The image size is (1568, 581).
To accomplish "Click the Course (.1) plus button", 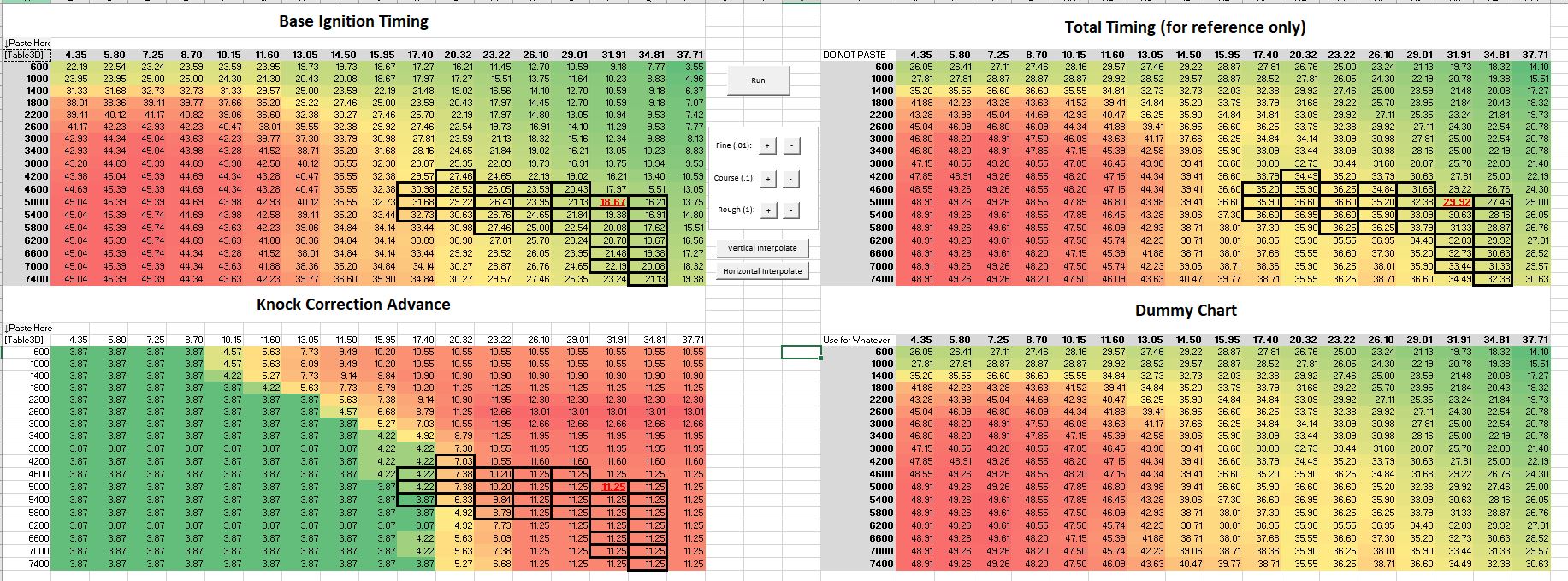I will coord(767,179).
